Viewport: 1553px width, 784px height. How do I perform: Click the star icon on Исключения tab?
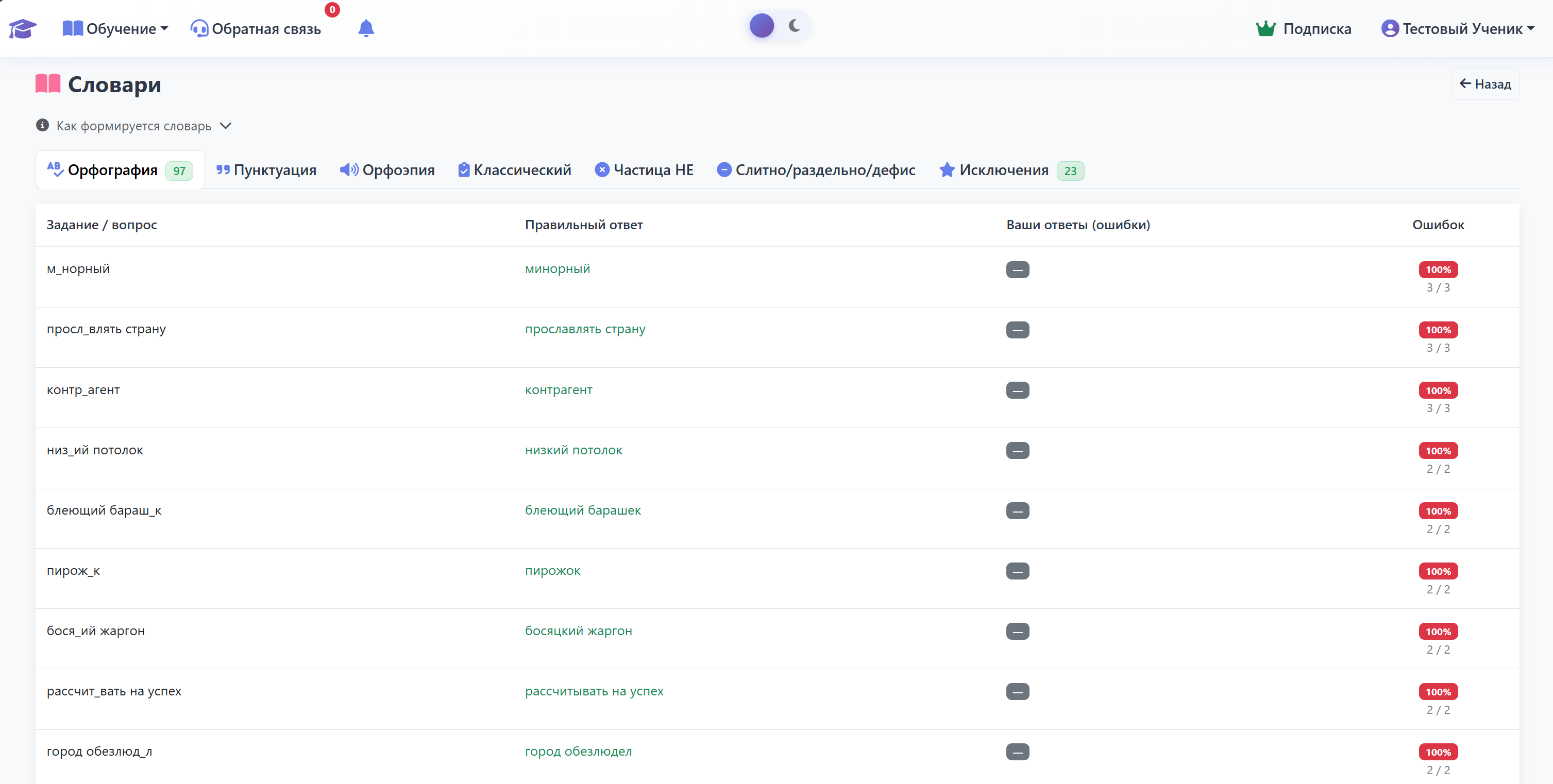[947, 170]
